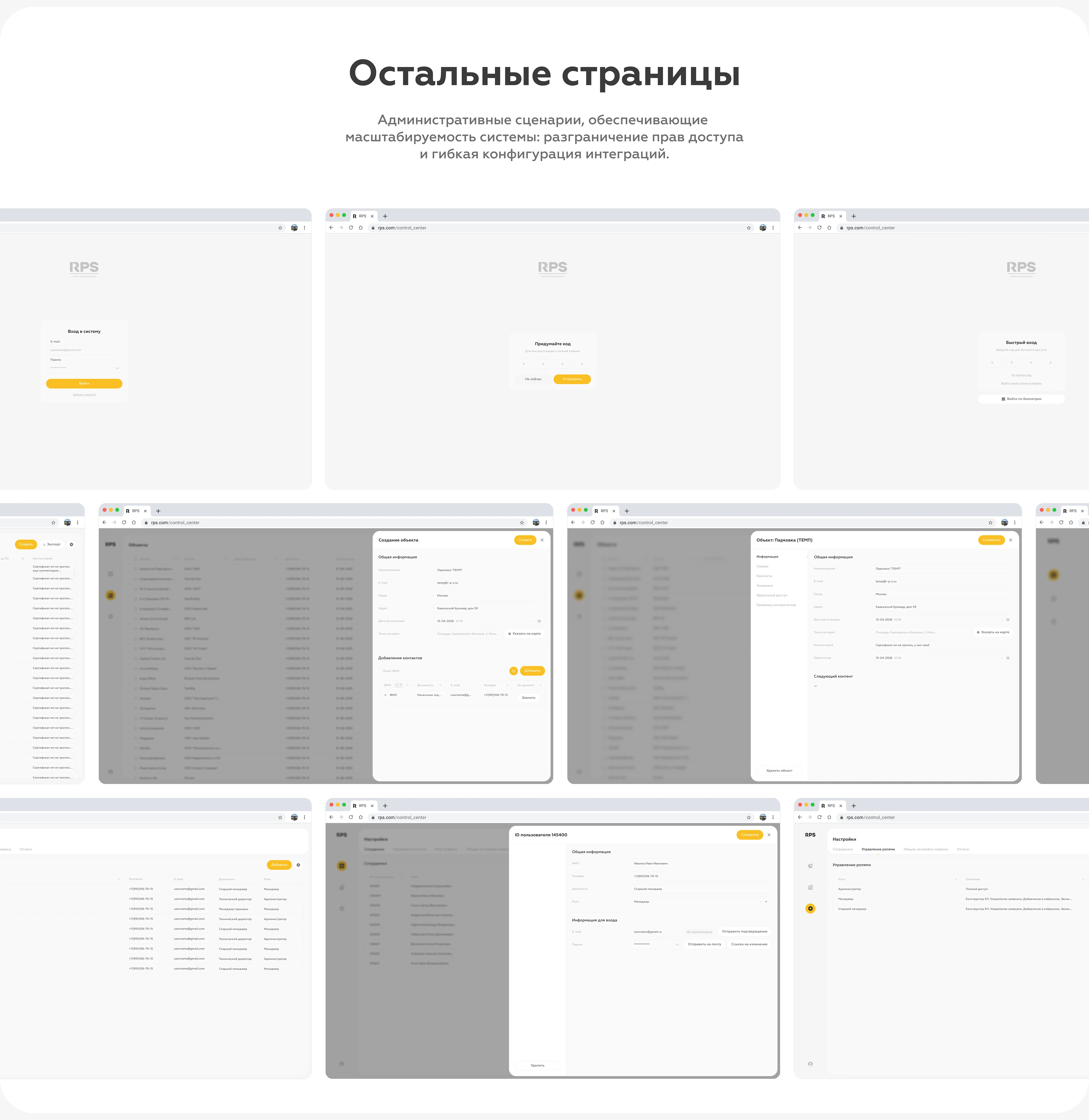This screenshot has height=1120, width=1089.
Task: Open the Сотрудники tab in the Настройки window
Action: pos(843,849)
